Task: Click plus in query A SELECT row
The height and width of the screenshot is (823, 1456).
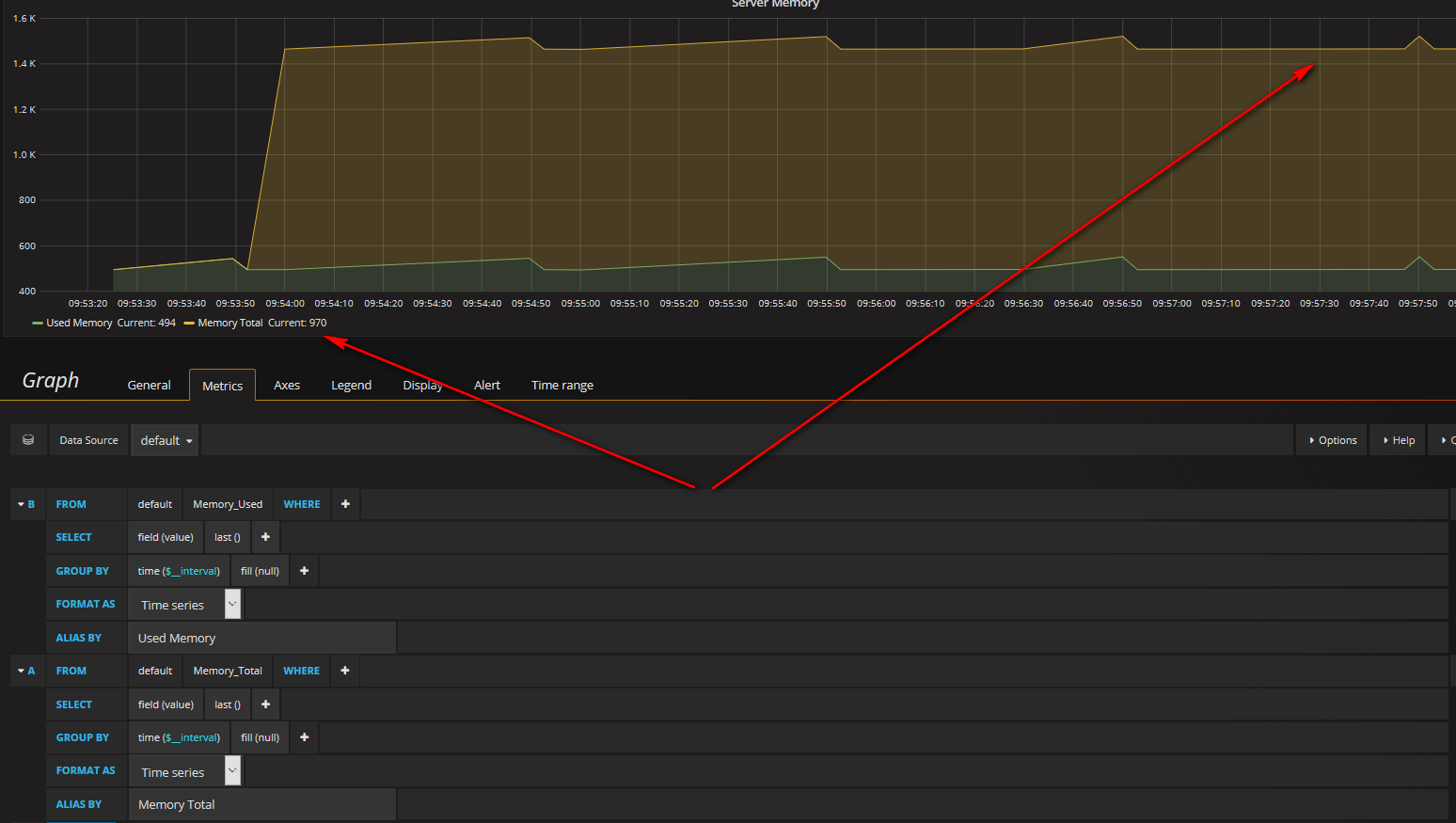Action: 265,704
